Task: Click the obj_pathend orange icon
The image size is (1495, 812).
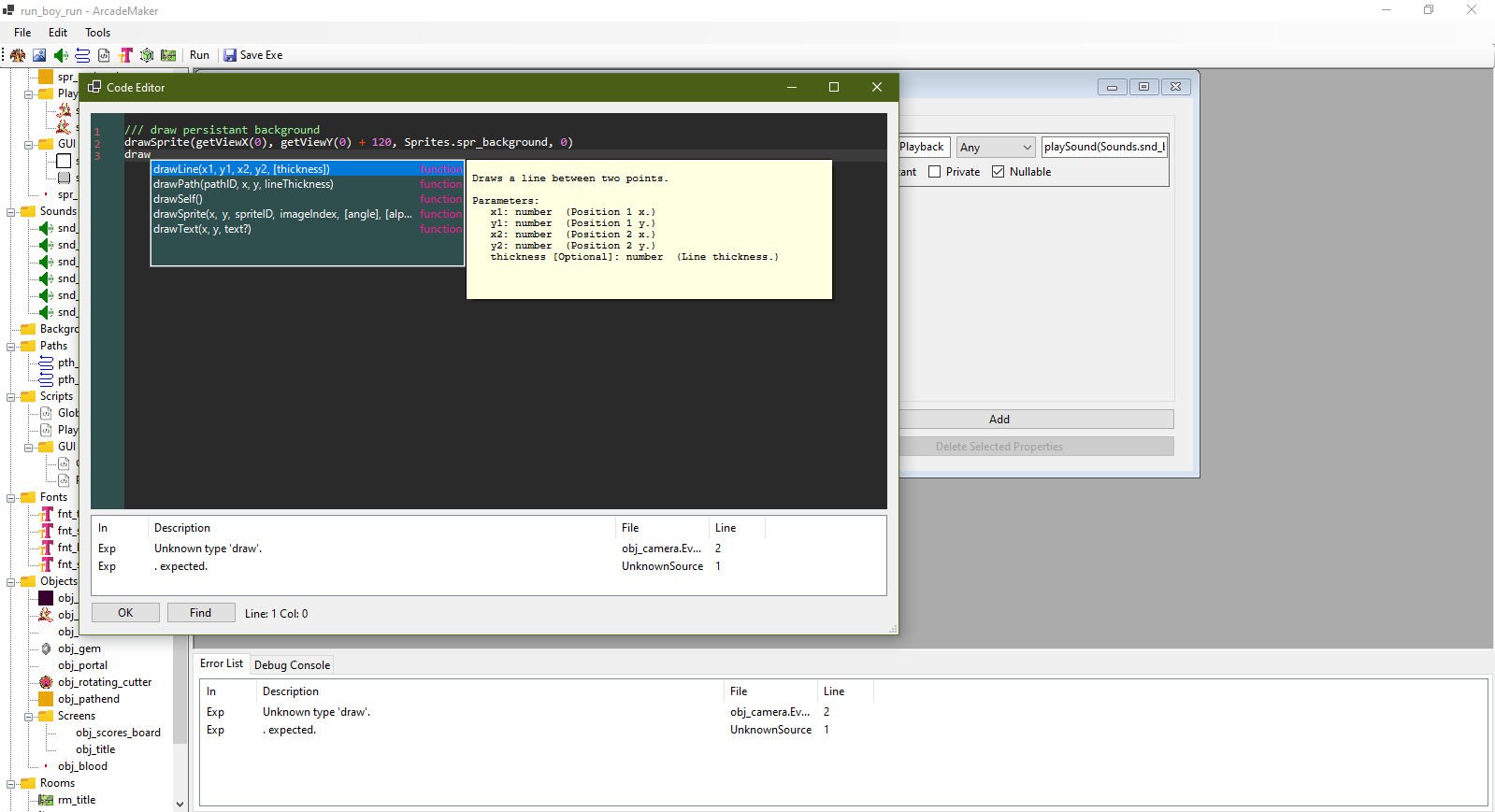Action: pyautogui.click(x=46, y=699)
